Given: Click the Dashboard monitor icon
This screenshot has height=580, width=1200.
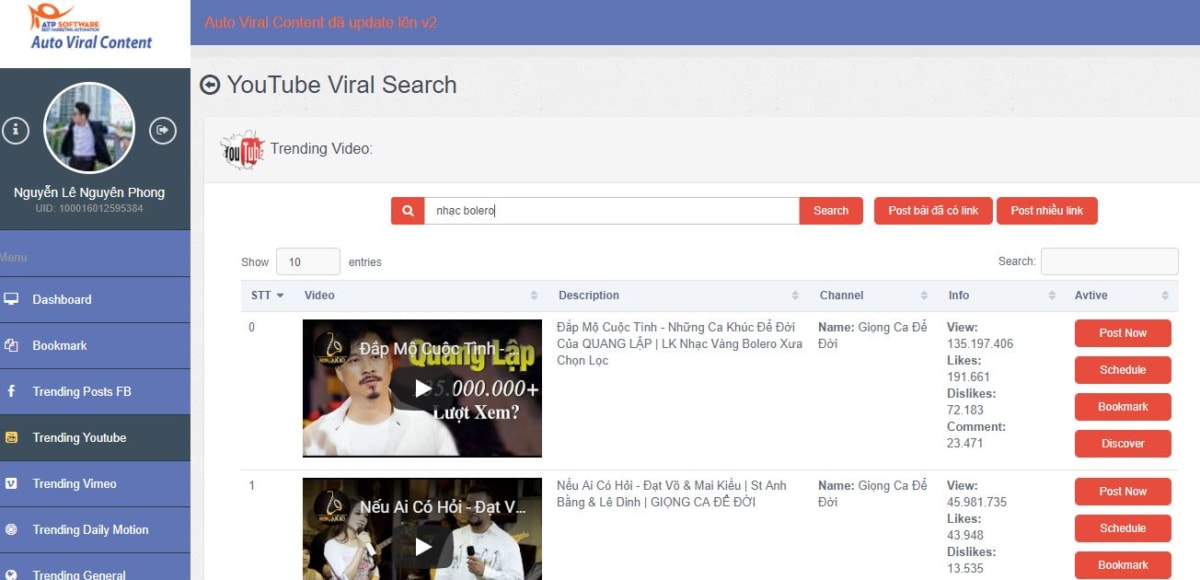Looking at the screenshot, I should click(x=12, y=299).
